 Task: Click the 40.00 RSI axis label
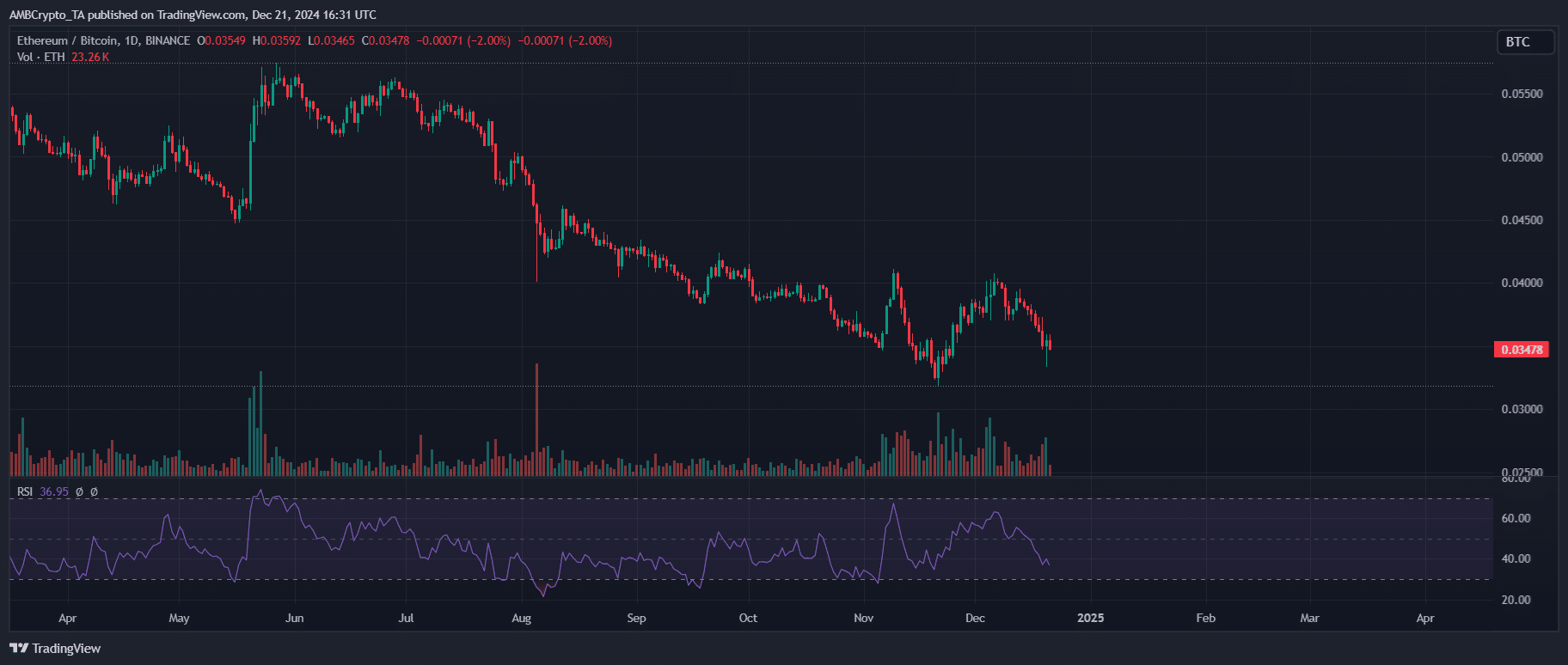pyautogui.click(x=1516, y=558)
